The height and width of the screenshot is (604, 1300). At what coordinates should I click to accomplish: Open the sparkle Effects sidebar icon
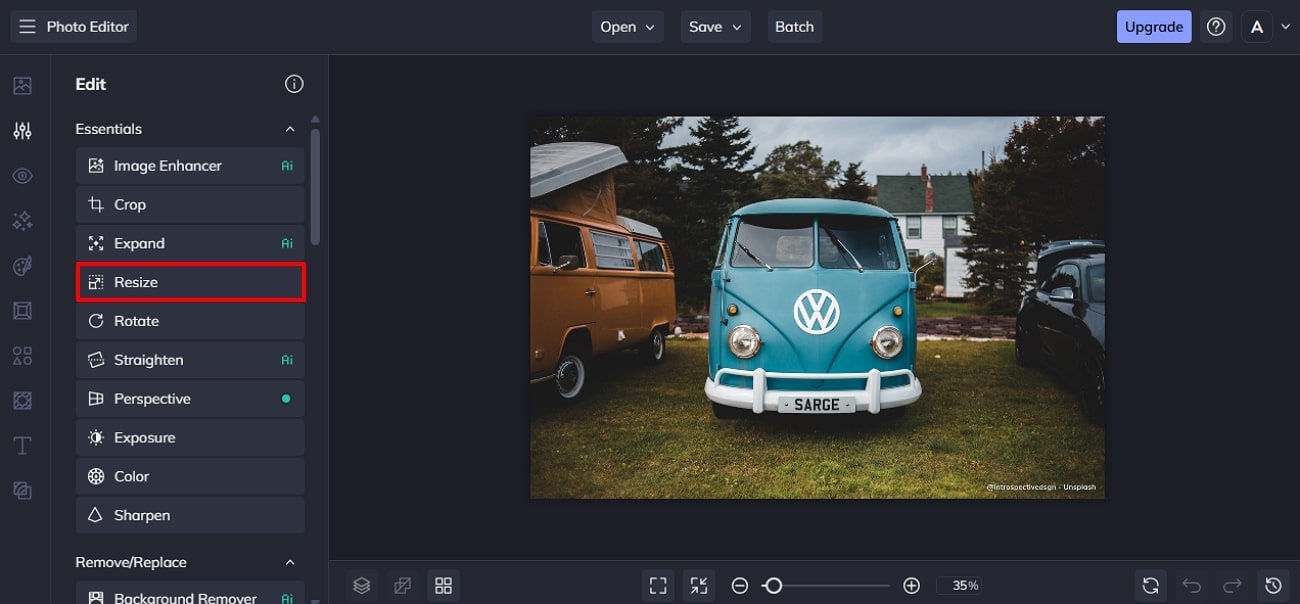pyautogui.click(x=22, y=221)
